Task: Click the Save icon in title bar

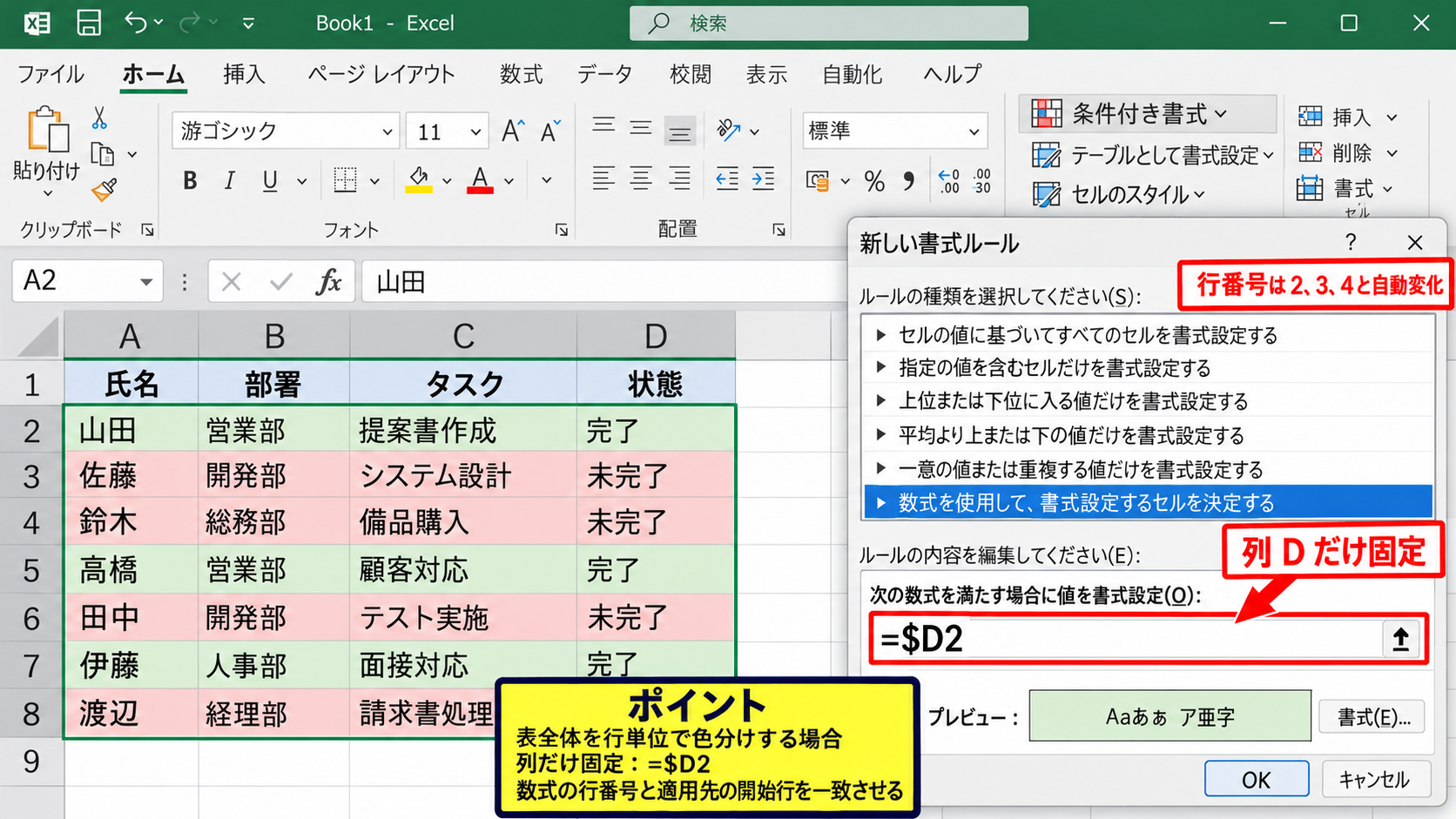Action: pyautogui.click(x=89, y=23)
